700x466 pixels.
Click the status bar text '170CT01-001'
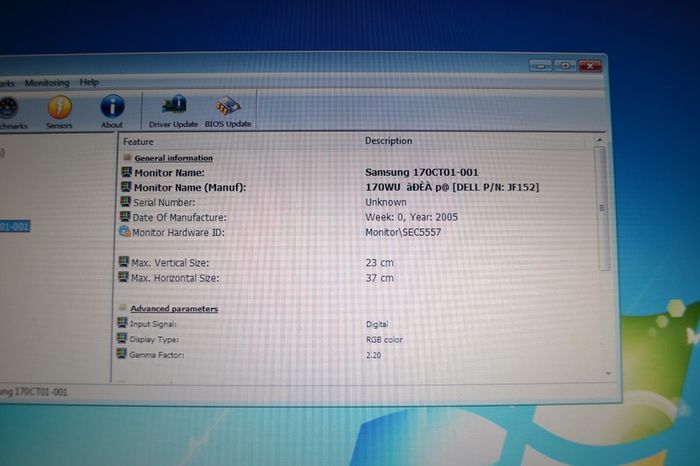click(x=40, y=392)
